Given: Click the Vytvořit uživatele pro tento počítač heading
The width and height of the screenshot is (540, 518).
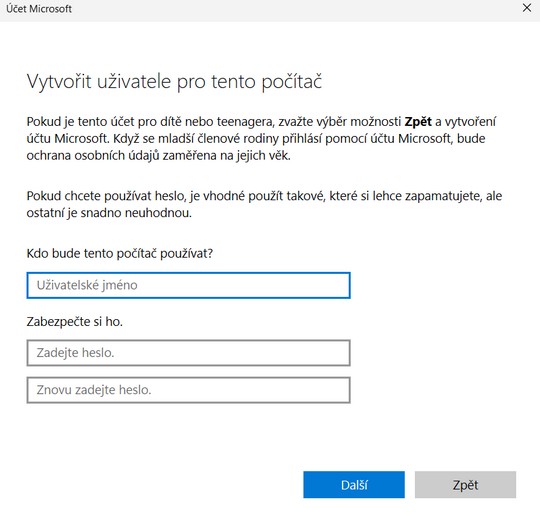Looking at the screenshot, I should click(174, 82).
